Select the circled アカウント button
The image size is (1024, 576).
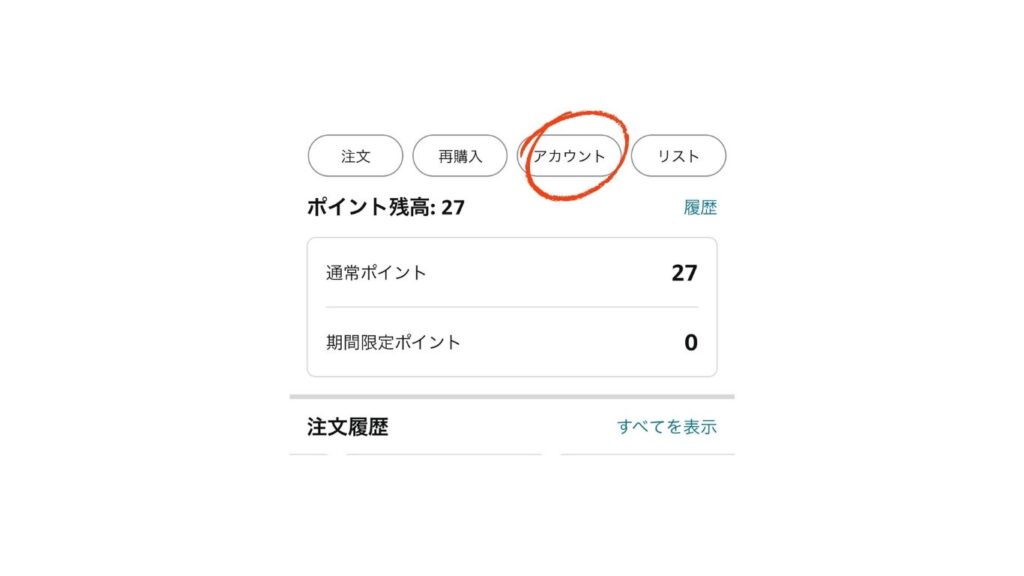(x=569, y=156)
